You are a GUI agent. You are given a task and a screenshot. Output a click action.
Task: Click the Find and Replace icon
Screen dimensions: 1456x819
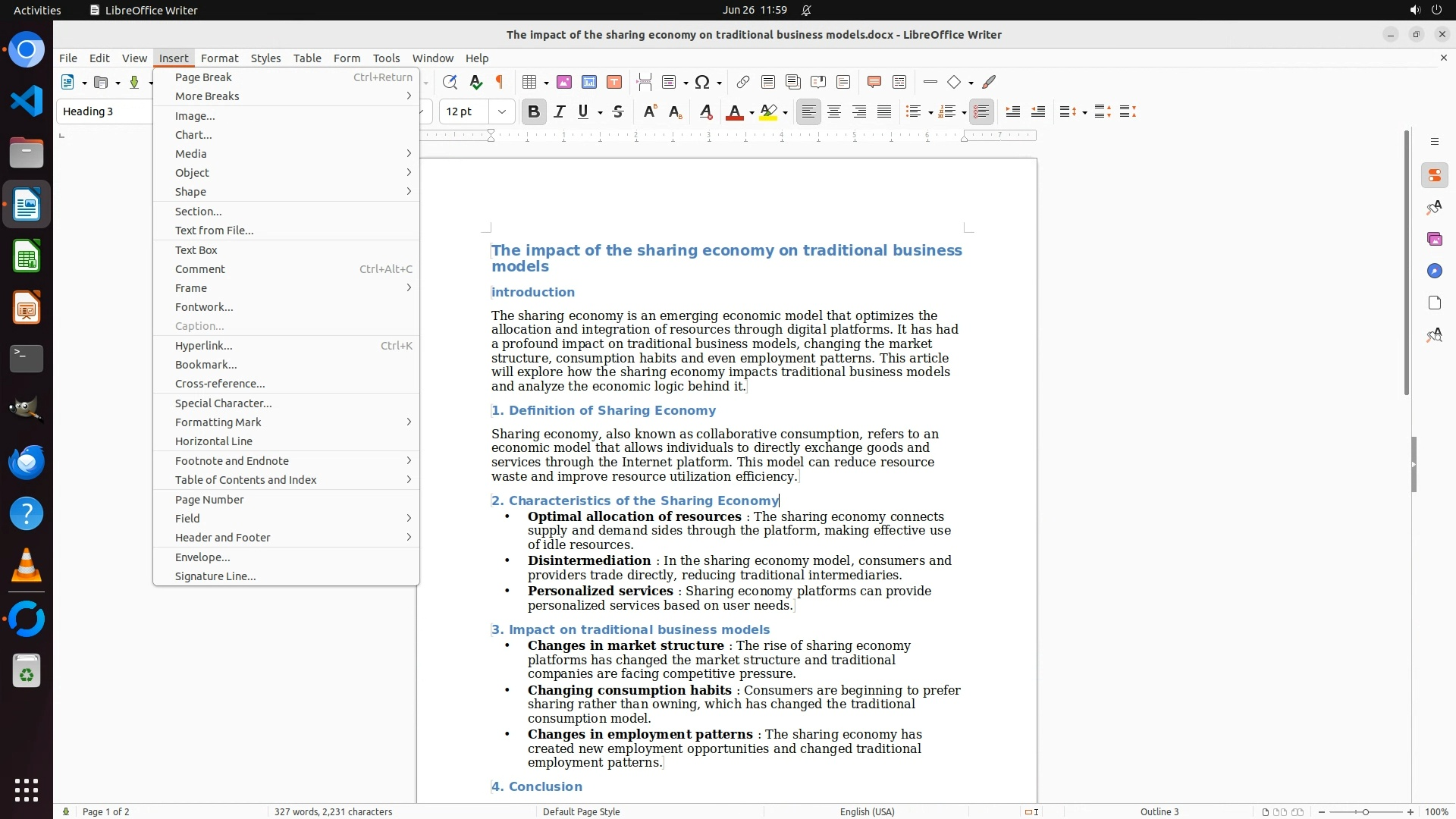point(450,82)
